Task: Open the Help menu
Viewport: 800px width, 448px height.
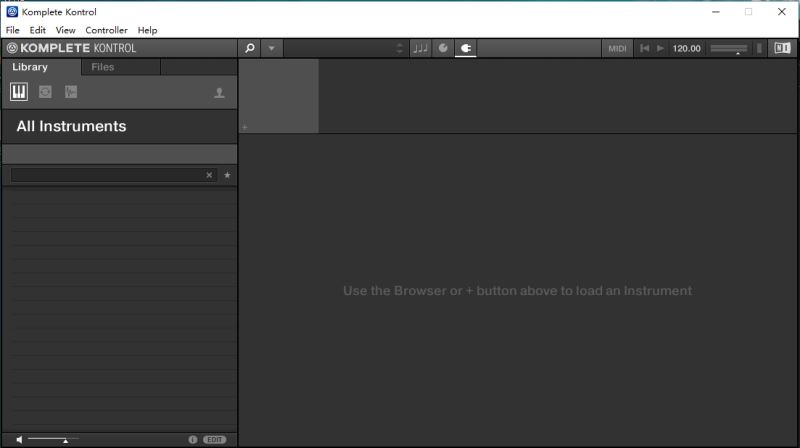Action: click(x=147, y=30)
